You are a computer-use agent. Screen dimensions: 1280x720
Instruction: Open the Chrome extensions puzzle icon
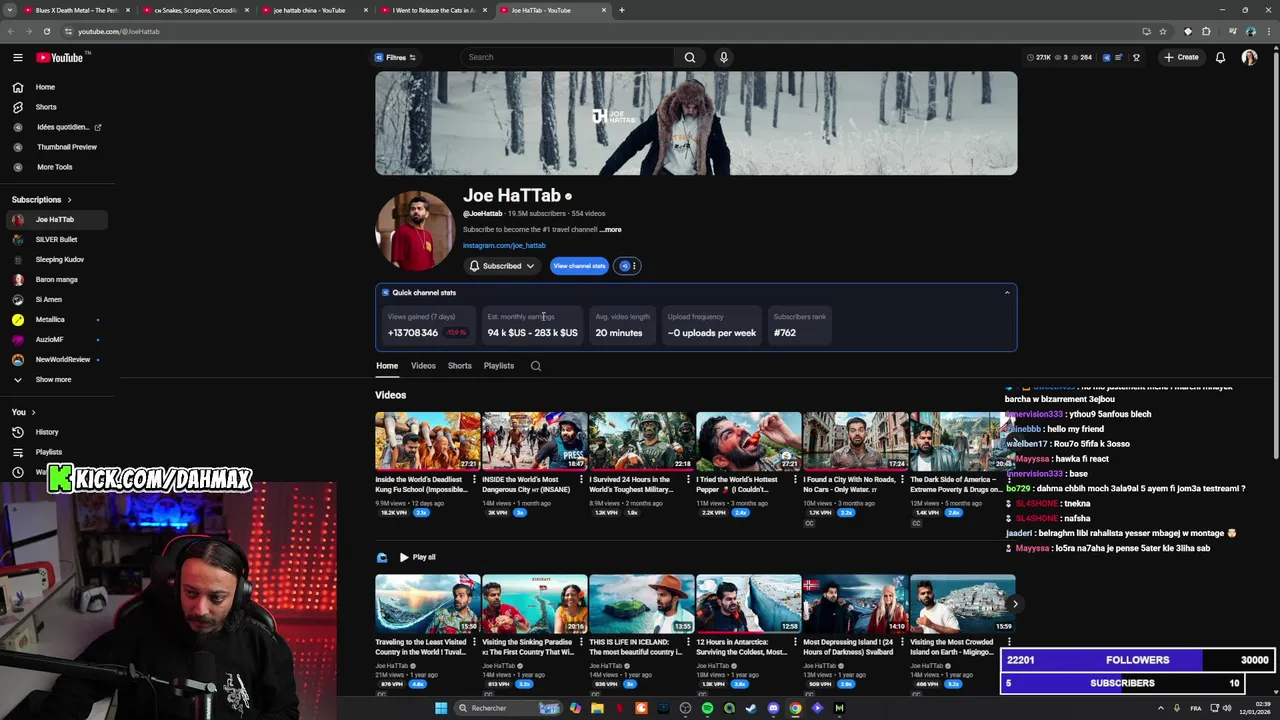pos(1206,31)
